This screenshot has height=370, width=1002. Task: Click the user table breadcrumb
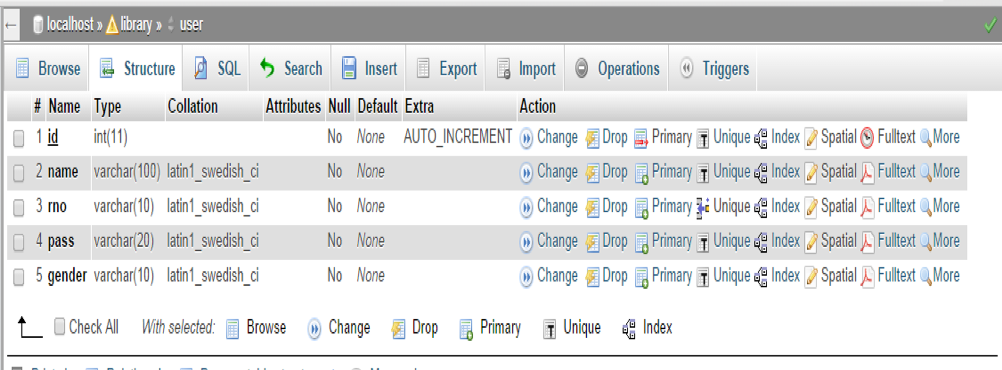pyautogui.click(x=190, y=25)
